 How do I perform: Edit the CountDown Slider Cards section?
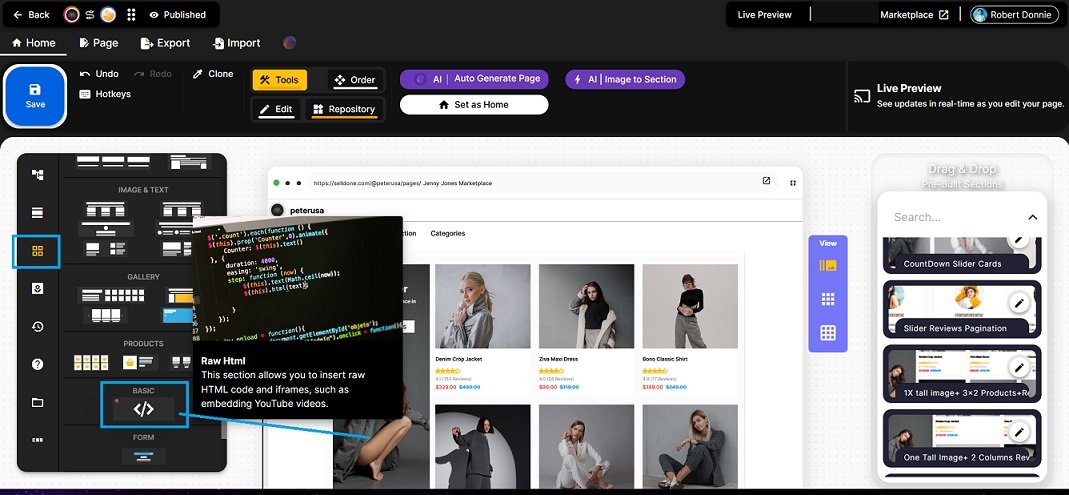[1019, 239]
